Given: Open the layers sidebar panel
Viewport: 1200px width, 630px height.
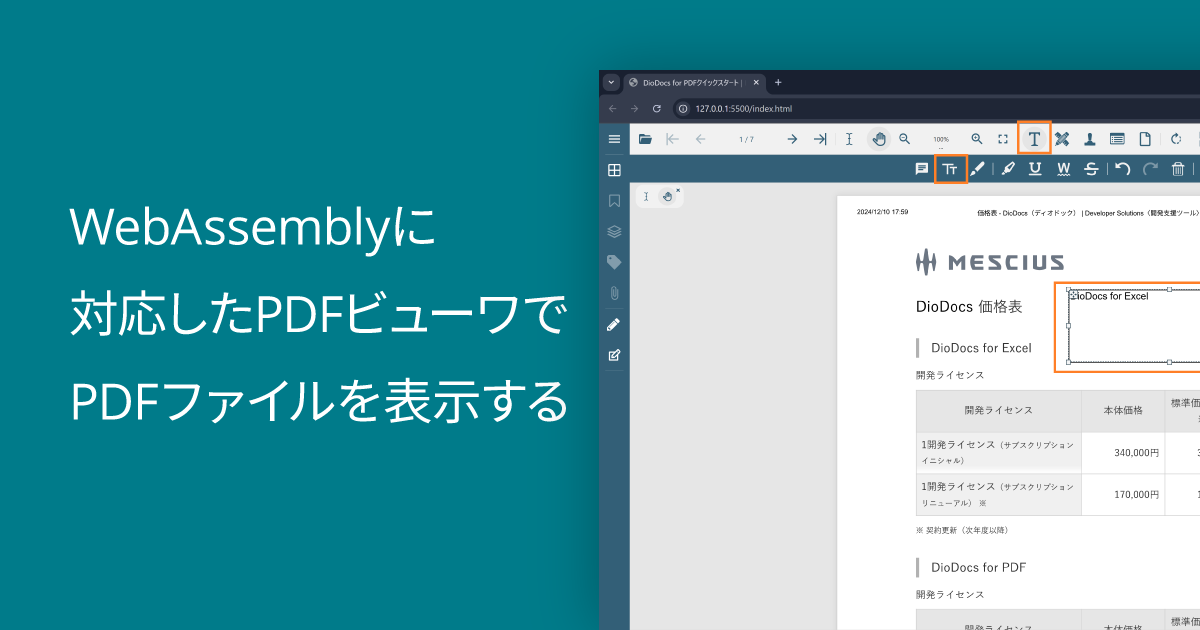Looking at the screenshot, I should [614, 231].
